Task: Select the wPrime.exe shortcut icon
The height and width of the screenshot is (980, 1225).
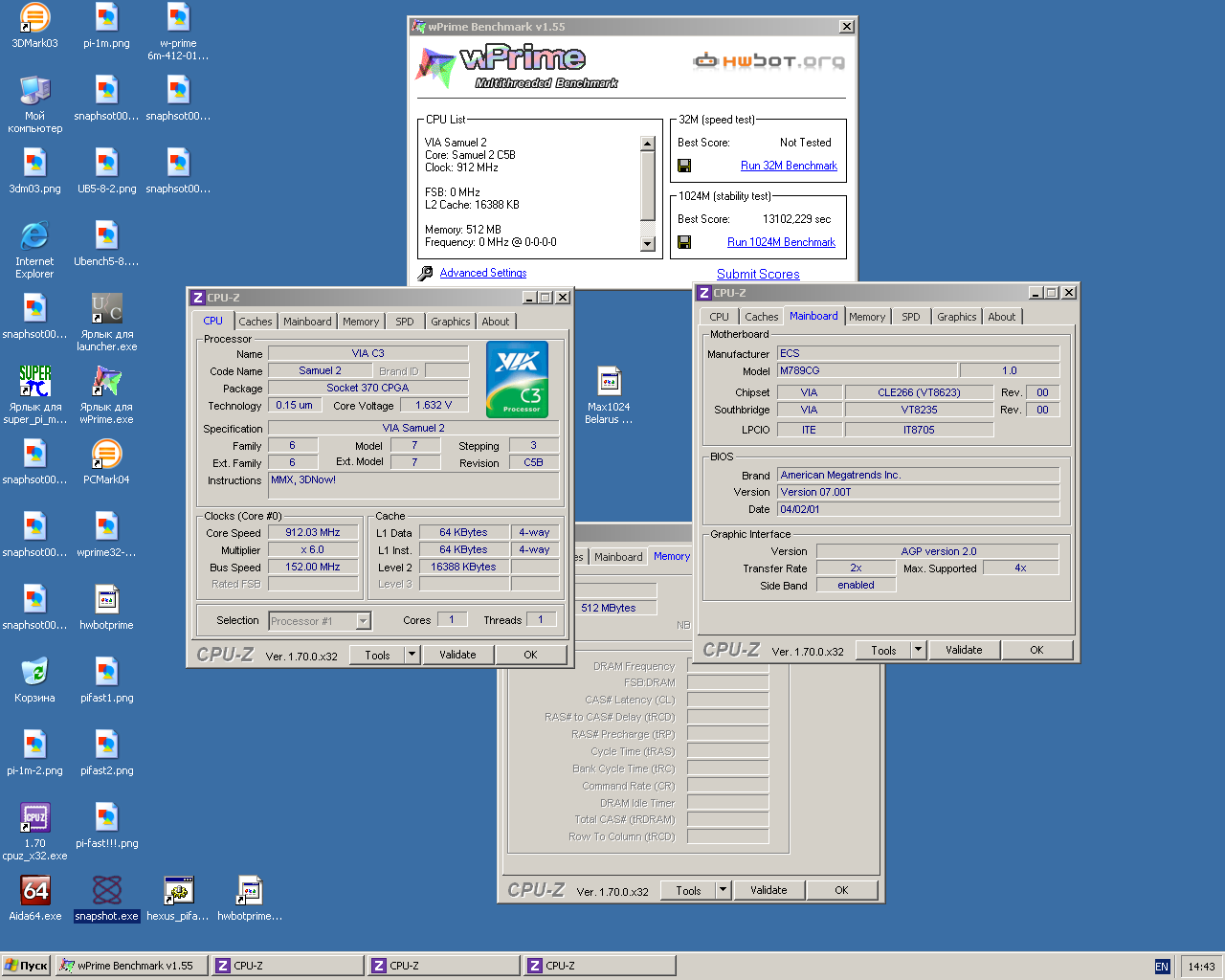Action: (x=106, y=395)
